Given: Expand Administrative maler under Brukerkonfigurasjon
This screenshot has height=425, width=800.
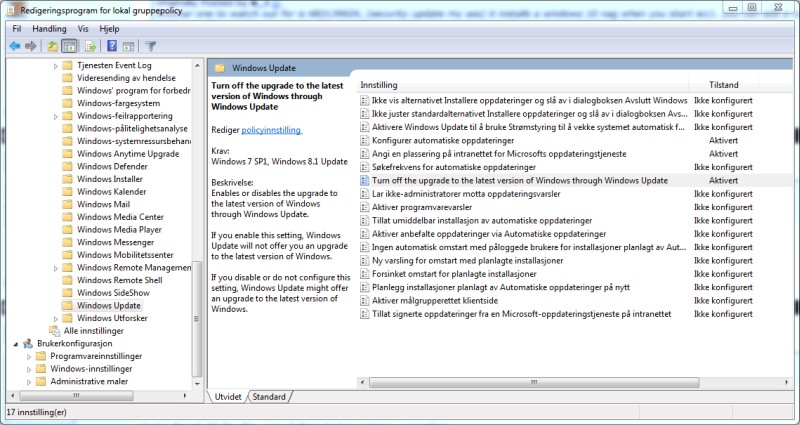Looking at the screenshot, I should pyautogui.click(x=29, y=382).
